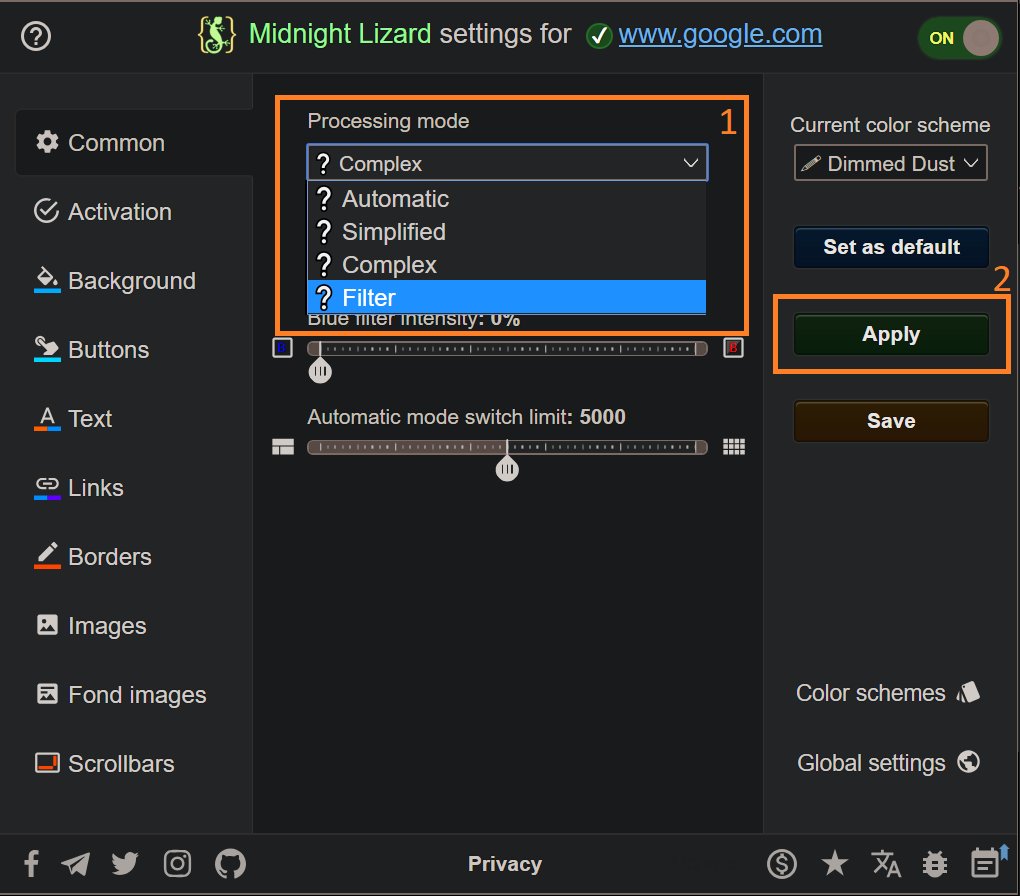This screenshot has height=896, width=1020.
Task: Open the Privacy link
Action: click(x=505, y=863)
